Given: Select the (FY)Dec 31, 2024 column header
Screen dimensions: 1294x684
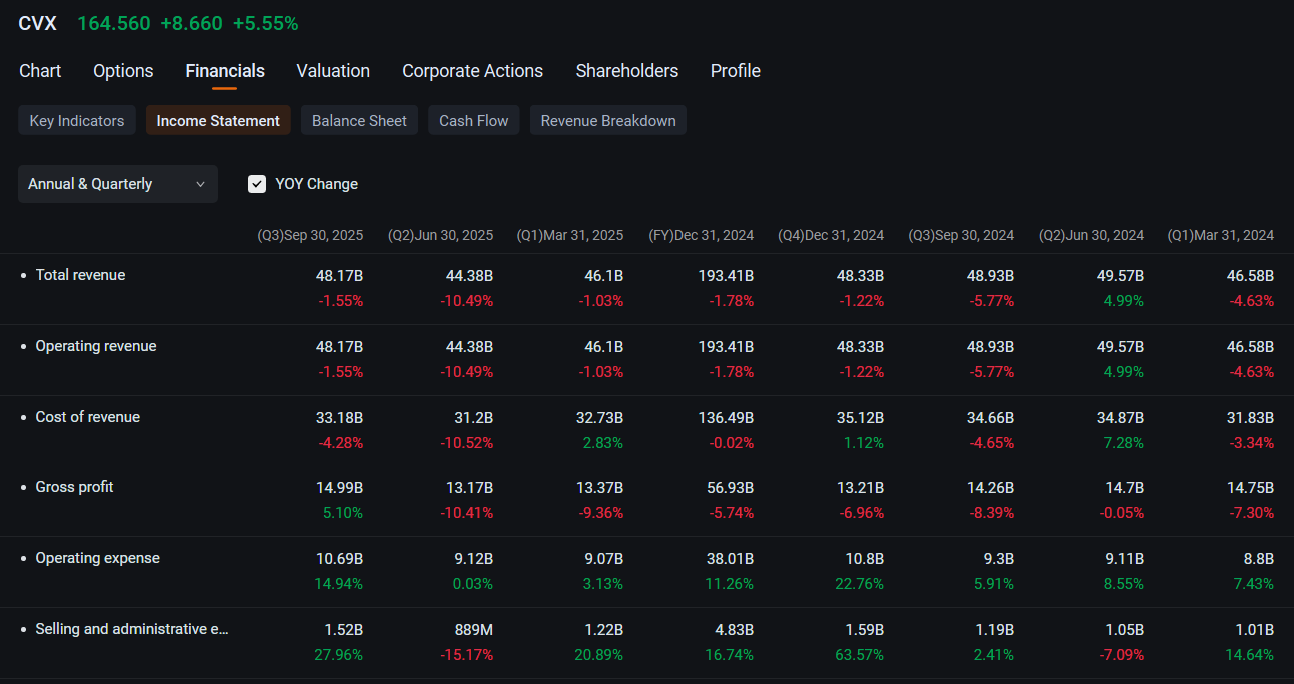Looking at the screenshot, I should (701, 235).
